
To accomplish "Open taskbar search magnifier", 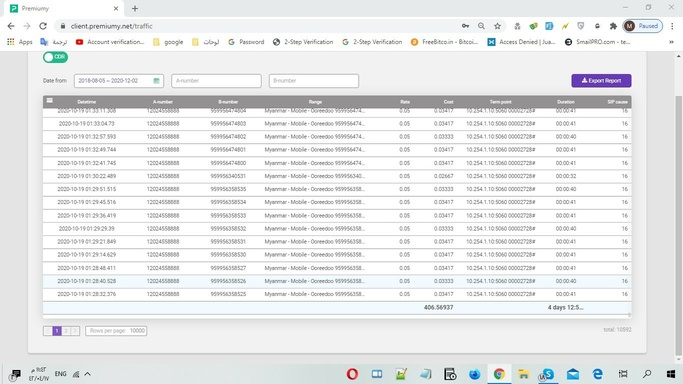I will (x=647, y=374).
